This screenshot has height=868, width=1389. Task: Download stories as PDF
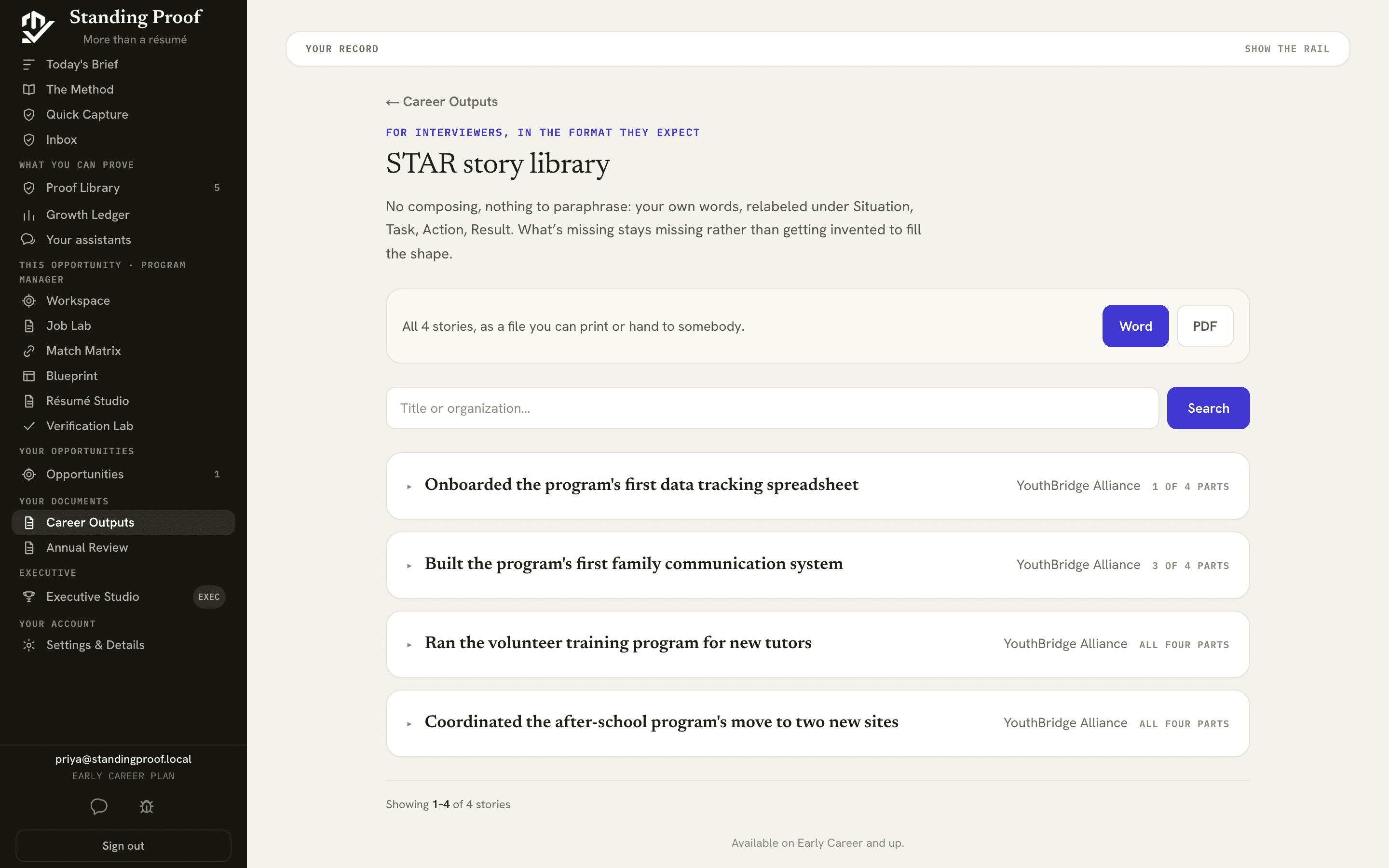(x=1205, y=326)
